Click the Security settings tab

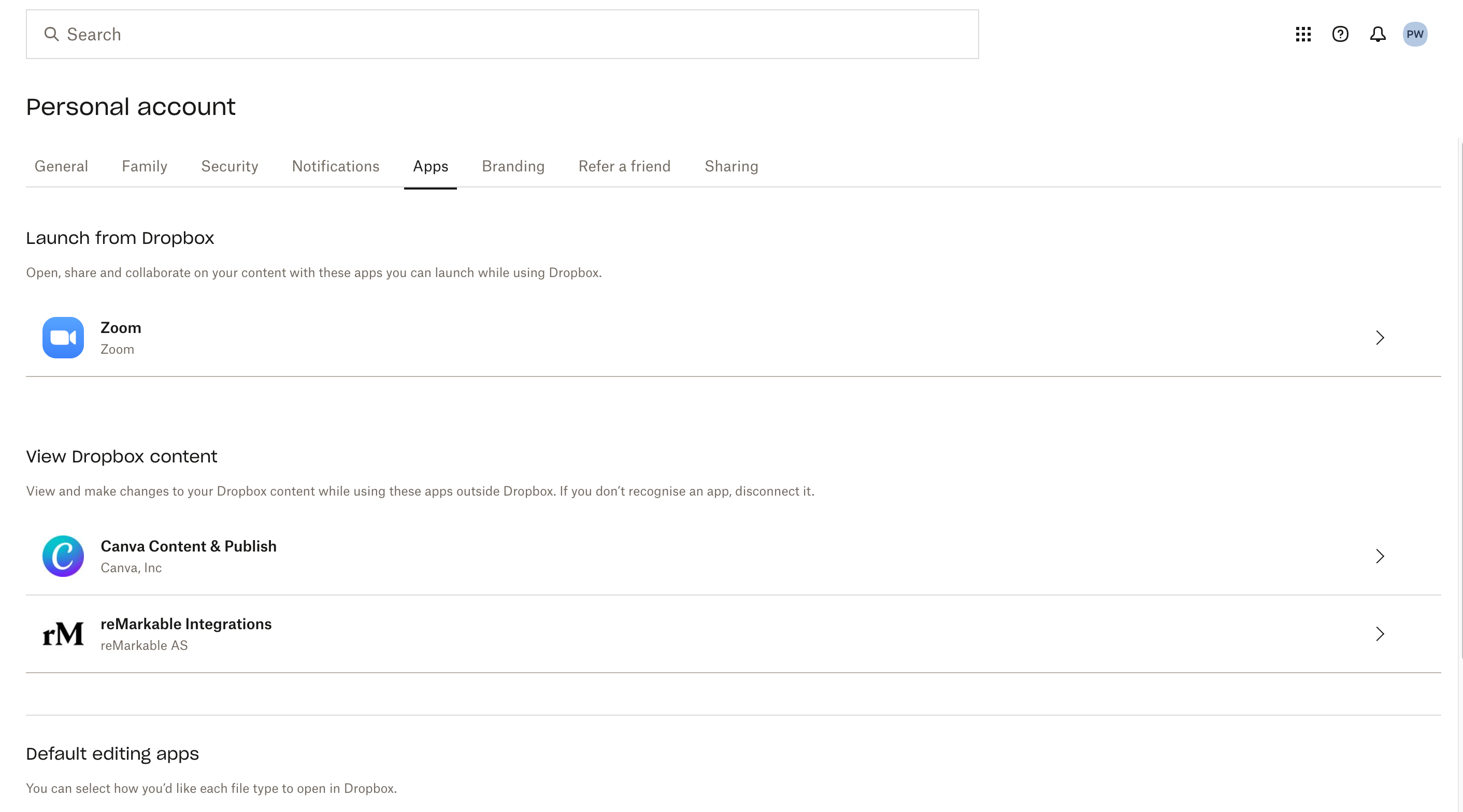pos(229,166)
